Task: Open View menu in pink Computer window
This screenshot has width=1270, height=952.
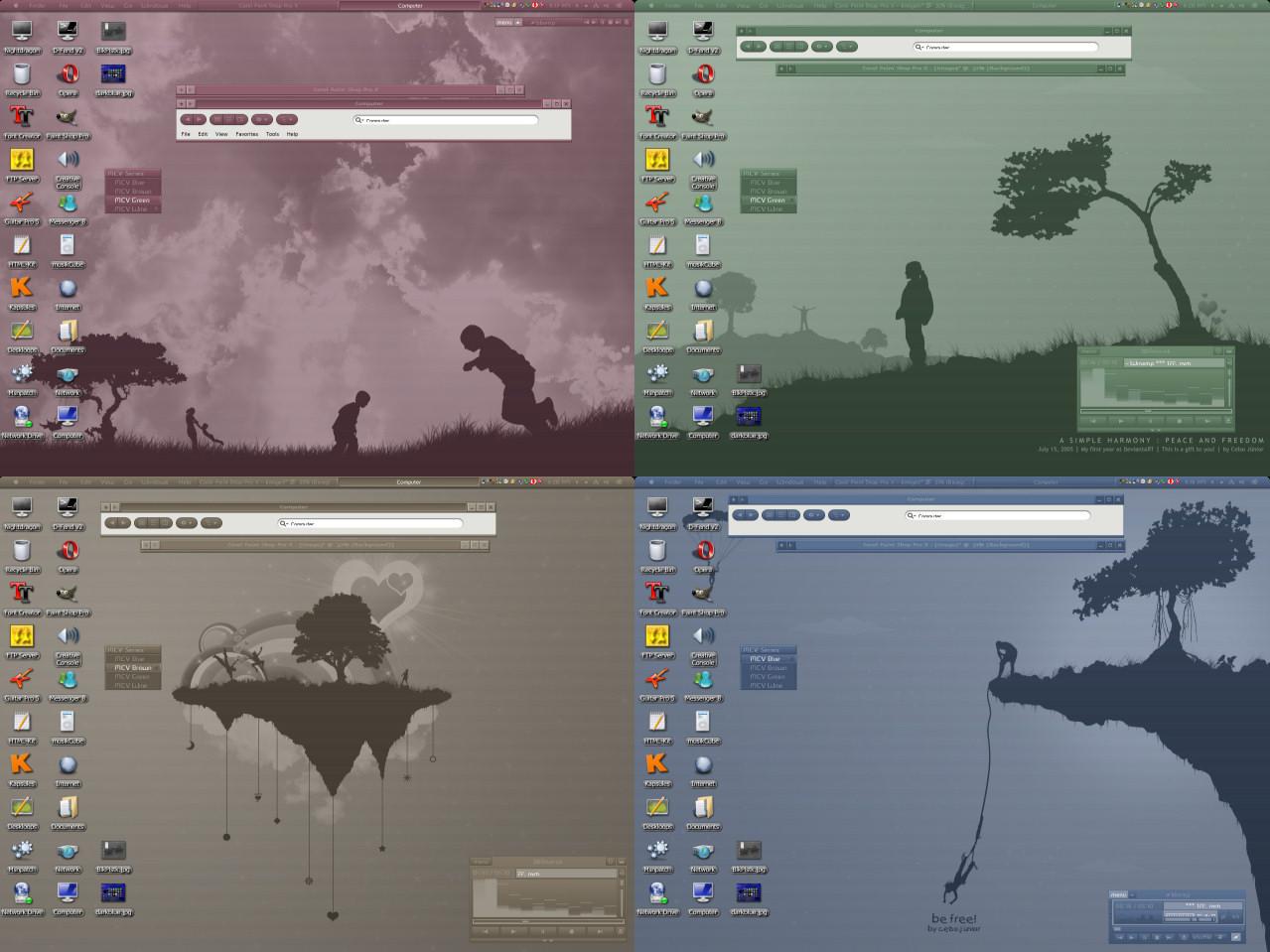Action: pyautogui.click(x=221, y=134)
